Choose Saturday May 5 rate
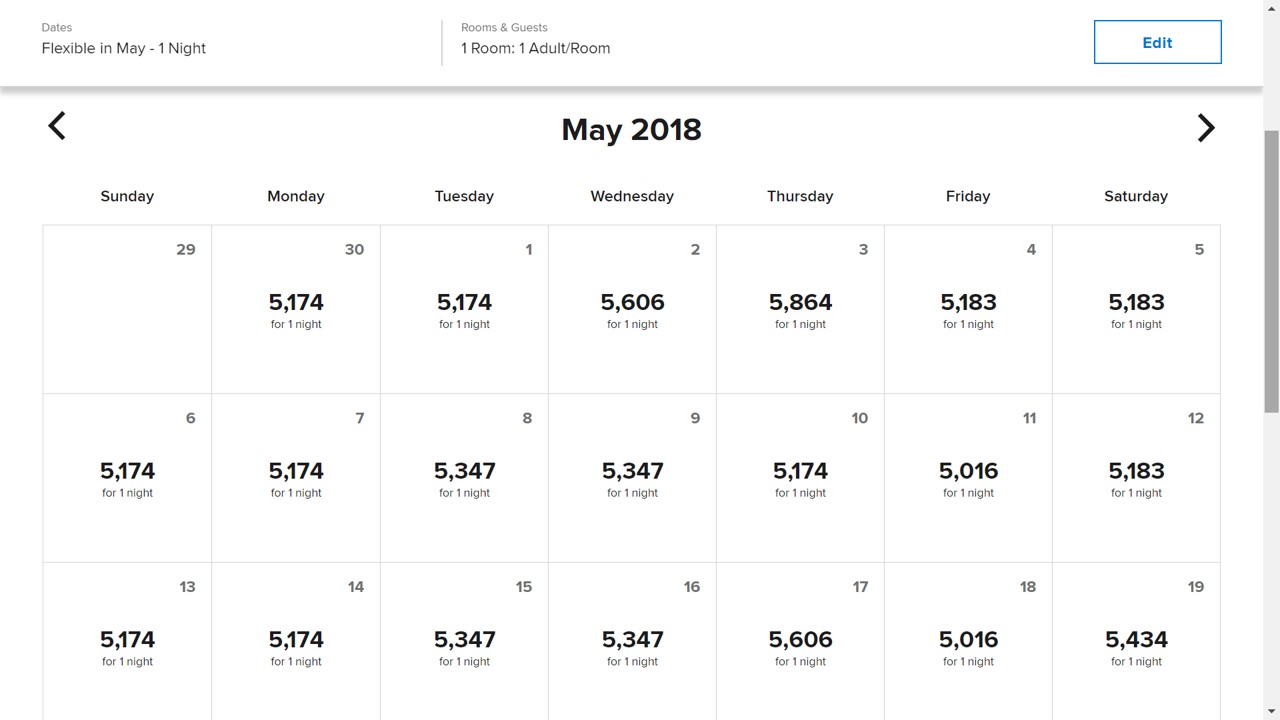Viewport: 1280px width, 720px height. [1136, 309]
